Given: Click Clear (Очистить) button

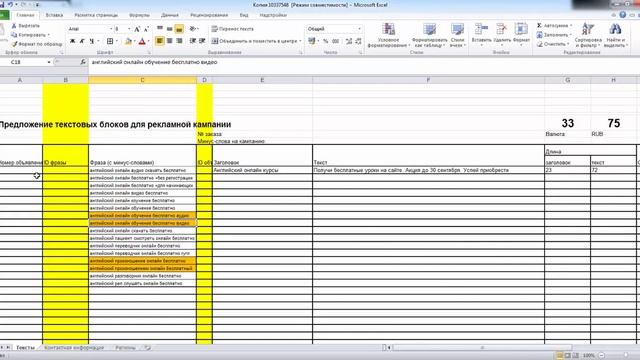Looking at the screenshot, I should click(x=552, y=44).
